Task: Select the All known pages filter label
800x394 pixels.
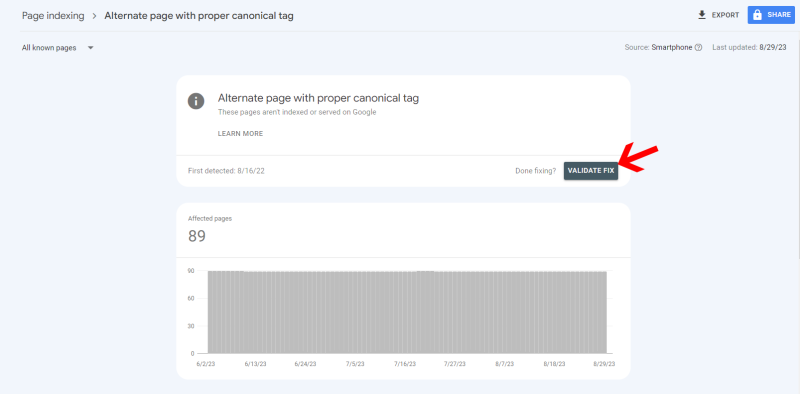Action: pyautogui.click(x=49, y=47)
